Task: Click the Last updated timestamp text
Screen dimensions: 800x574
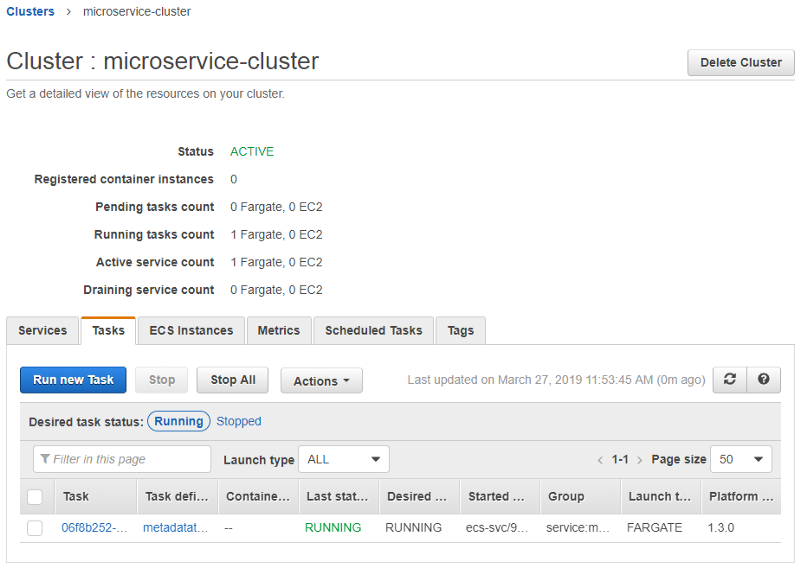Action: [556, 380]
